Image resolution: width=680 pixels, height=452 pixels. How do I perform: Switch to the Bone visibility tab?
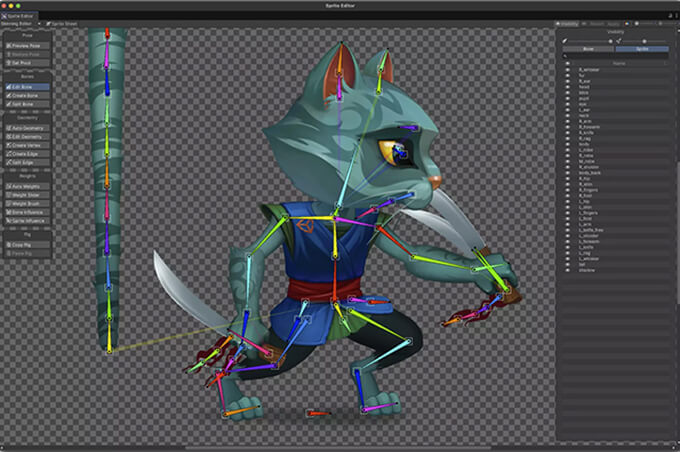[589, 48]
